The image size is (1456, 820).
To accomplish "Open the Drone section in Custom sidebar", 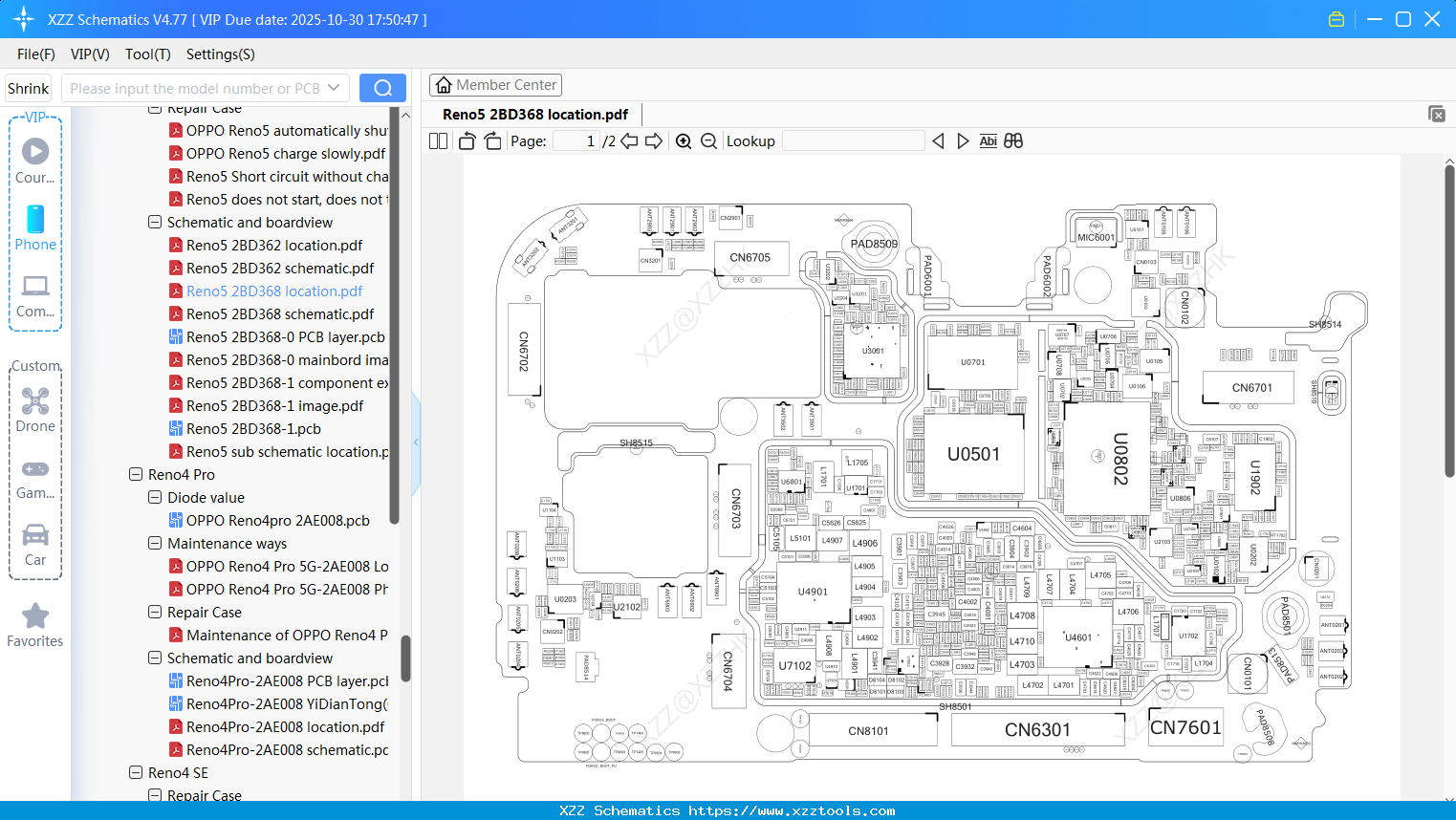I will (x=35, y=410).
